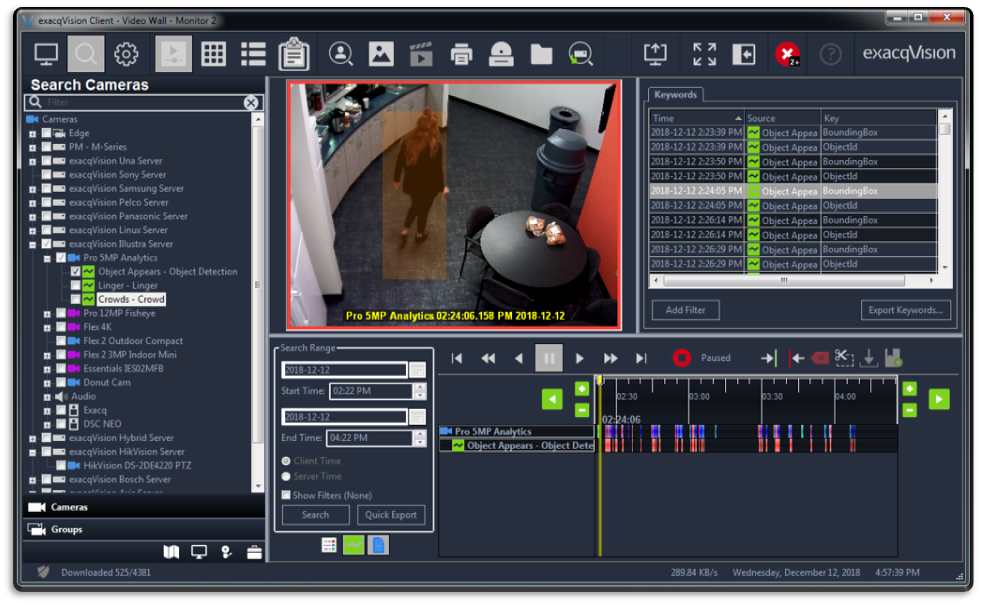Screen dimensions: 981x605
Task: Open the image thumbnail search icon
Action: [x=381, y=54]
